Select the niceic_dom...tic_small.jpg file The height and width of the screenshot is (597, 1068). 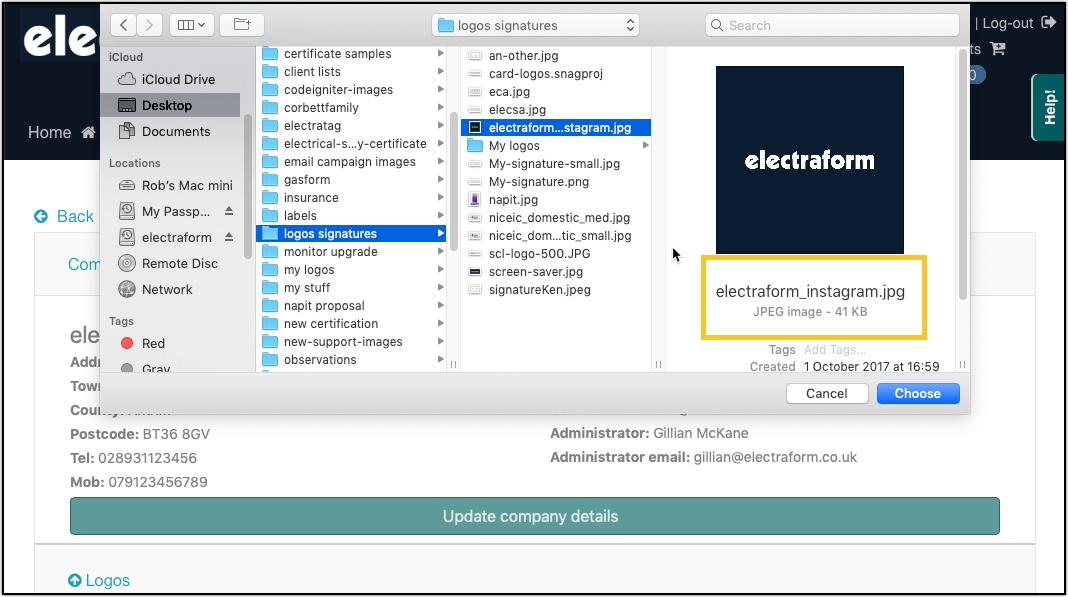[556, 236]
